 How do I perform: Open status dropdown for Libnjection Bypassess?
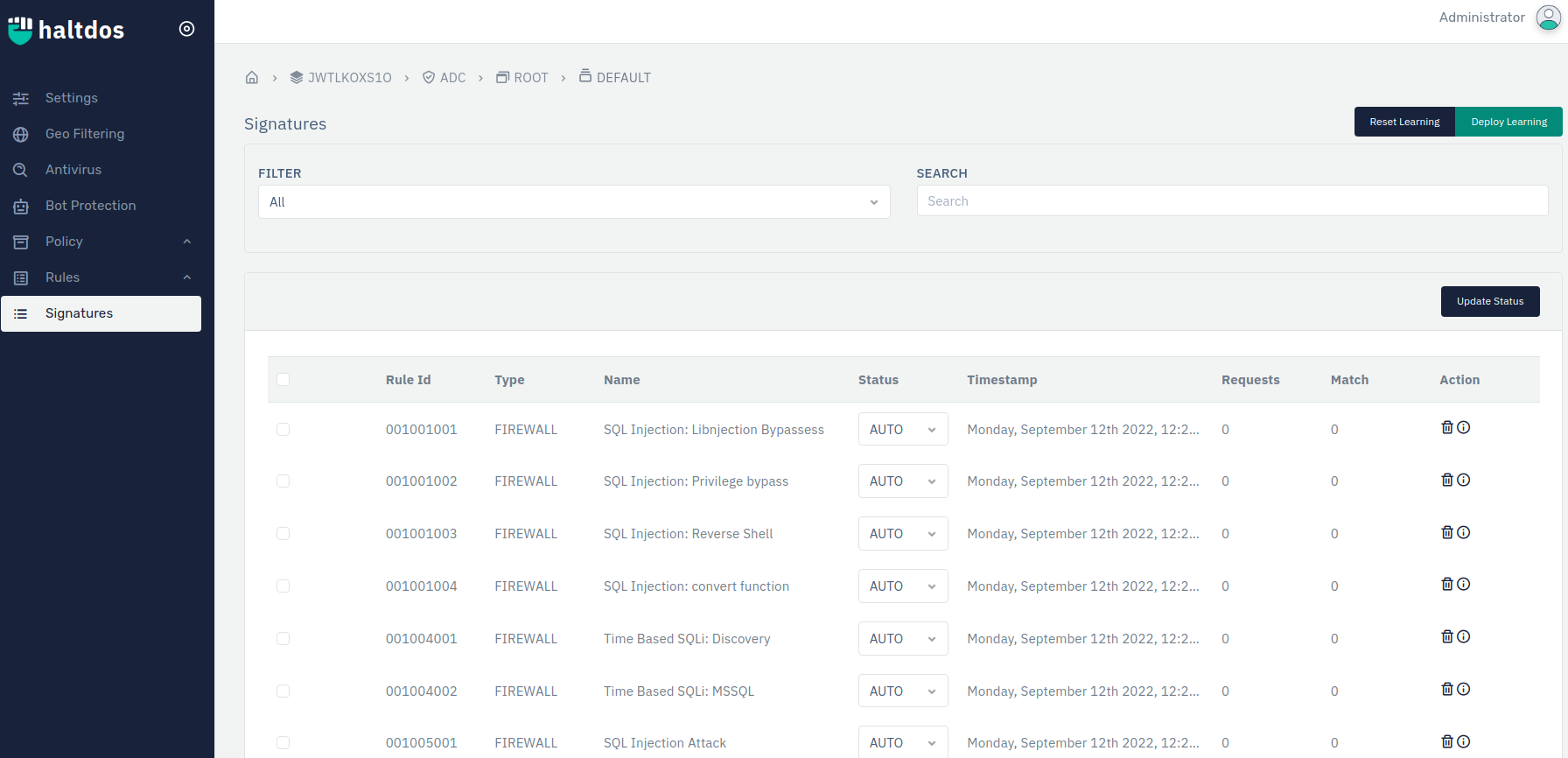903,430
